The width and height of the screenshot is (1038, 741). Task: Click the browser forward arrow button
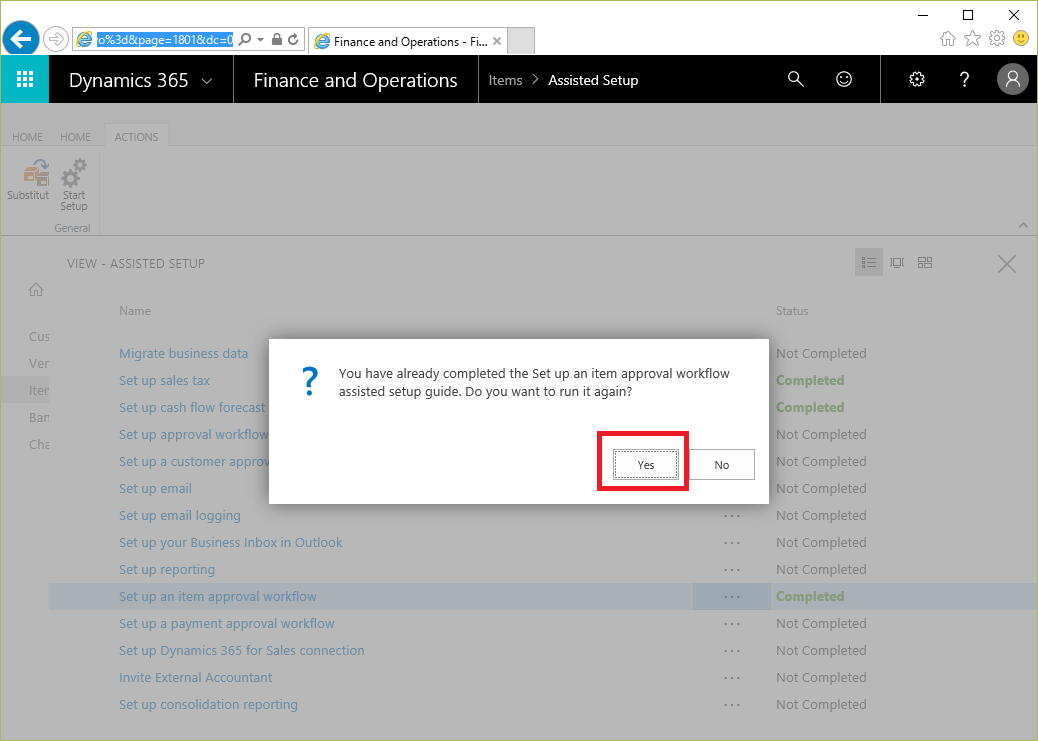click(x=56, y=40)
